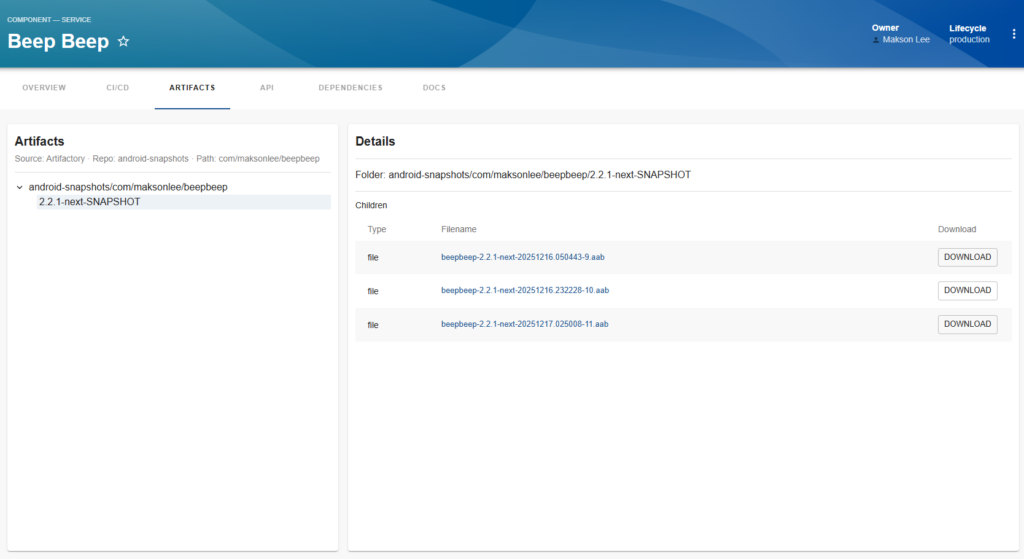The image size is (1024, 559).
Task: Go to the API tab
Action: (x=267, y=88)
